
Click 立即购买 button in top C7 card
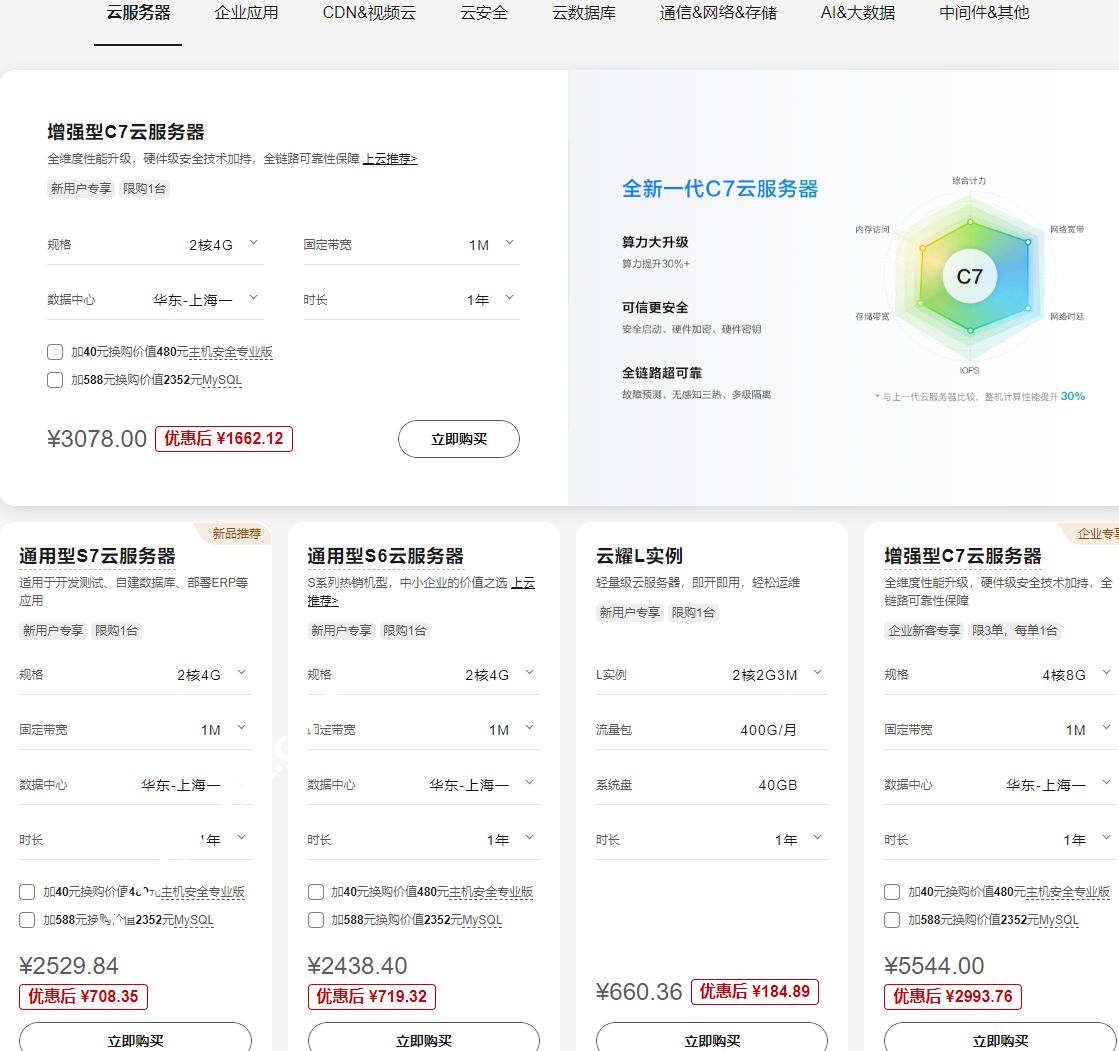pos(458,439)
